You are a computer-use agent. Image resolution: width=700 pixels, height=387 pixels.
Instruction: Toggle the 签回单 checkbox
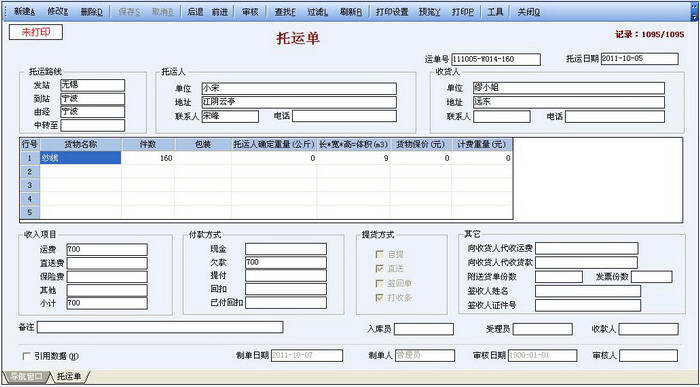[x=380, y=283]
